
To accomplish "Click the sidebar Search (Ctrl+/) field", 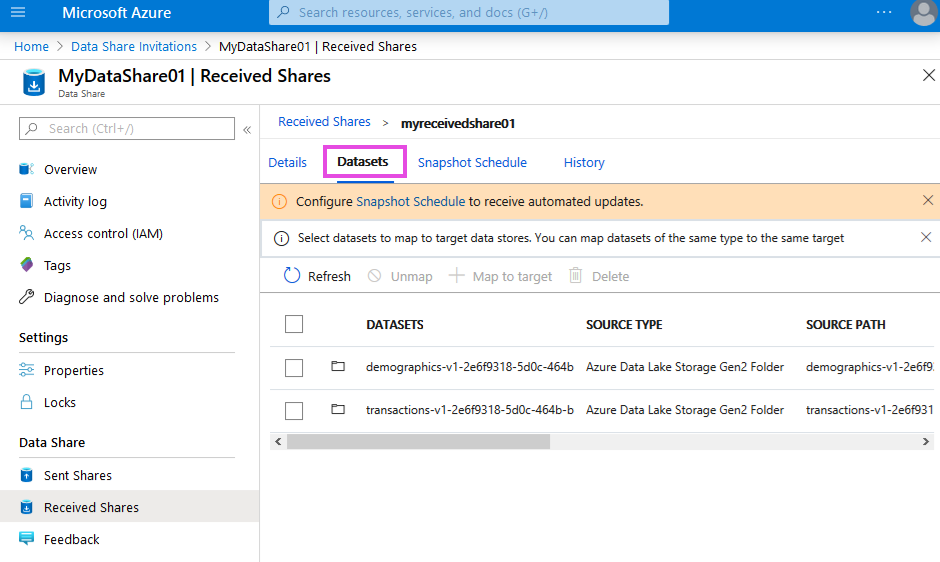I will (x=127, y=128).
